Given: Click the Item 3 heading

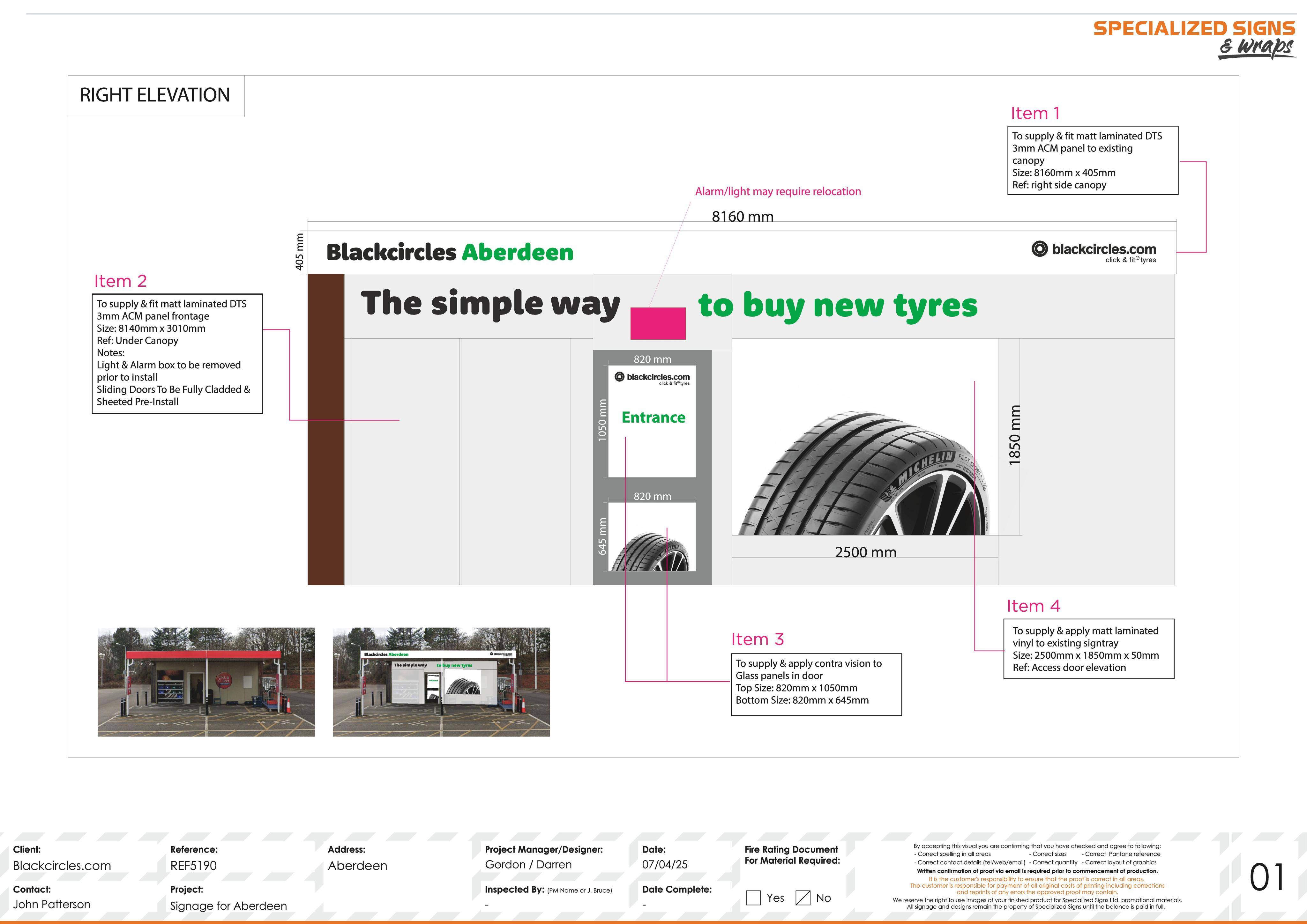Looking at the screenshot, I should 758,639.
